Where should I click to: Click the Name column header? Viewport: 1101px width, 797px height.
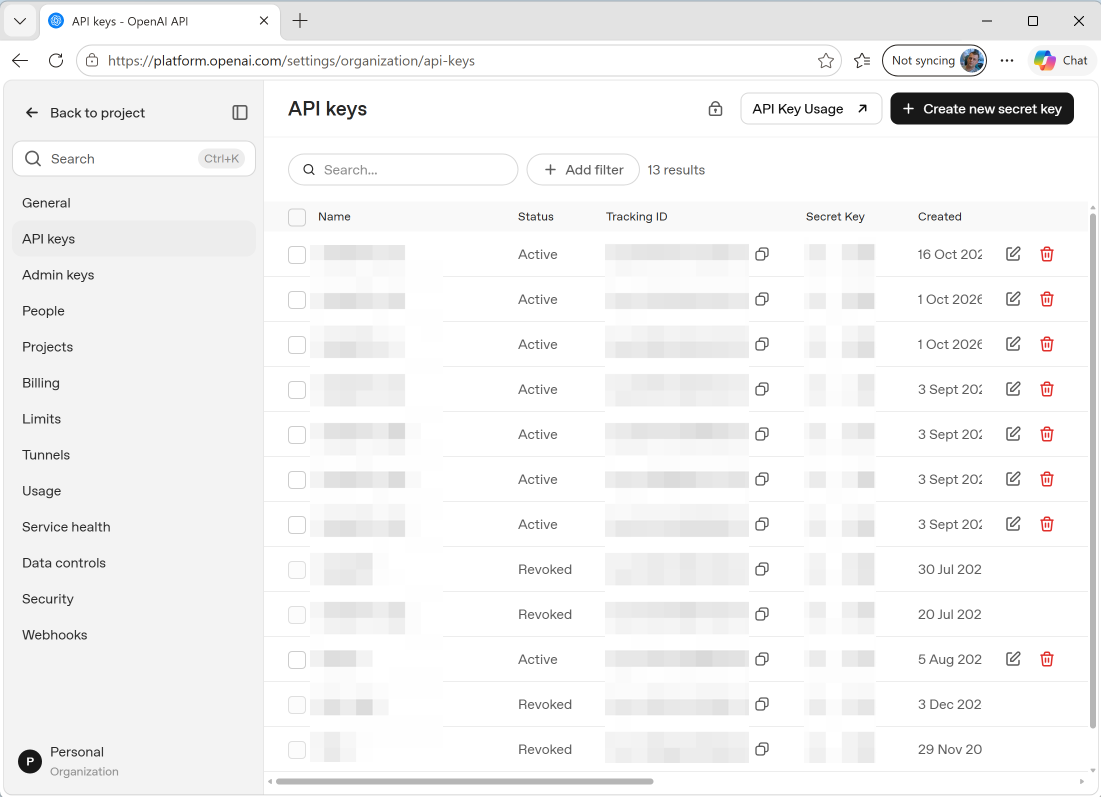pyautogui.click(x=334, y=216)
